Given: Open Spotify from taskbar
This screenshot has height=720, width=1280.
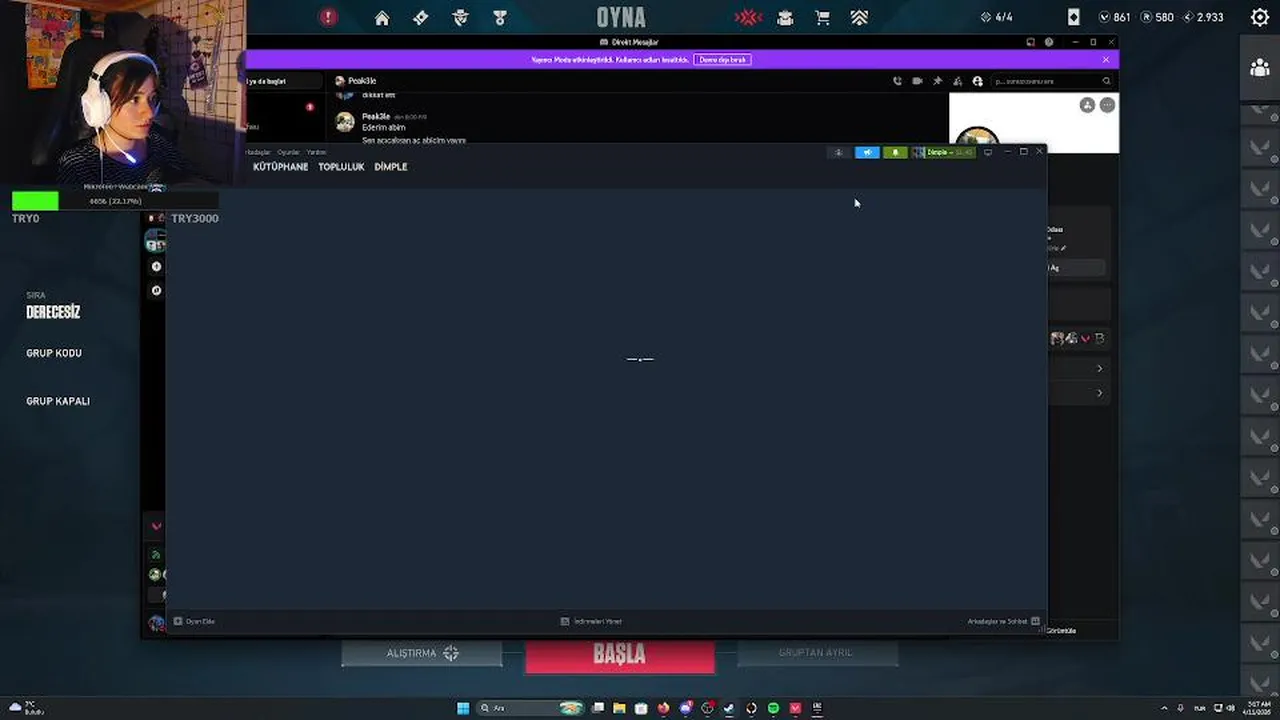Looking at the screenshot, I should tap(773, 708).
